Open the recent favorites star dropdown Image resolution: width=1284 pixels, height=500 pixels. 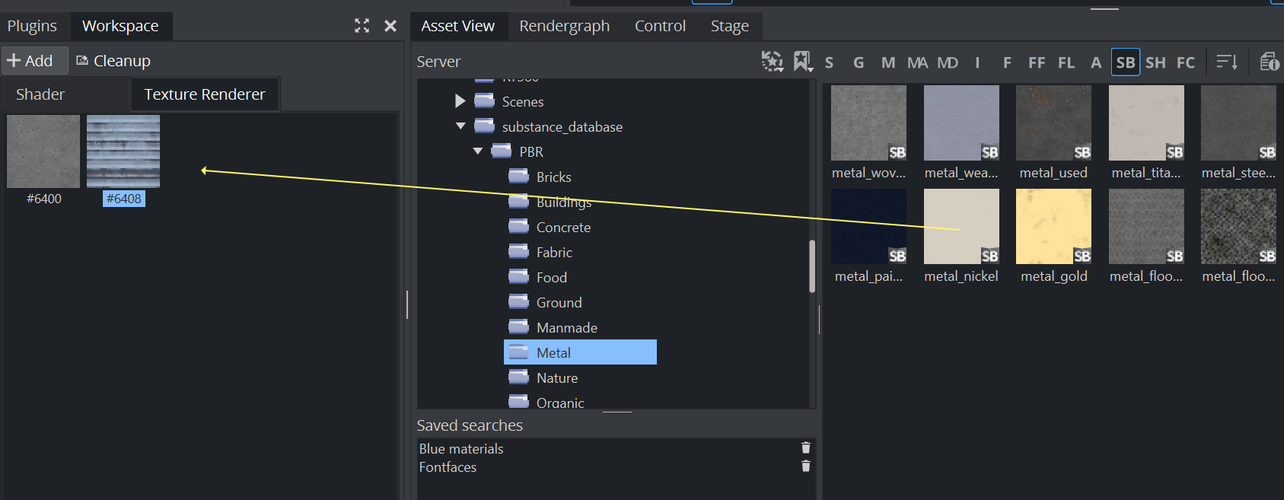(x=772, y=62)
